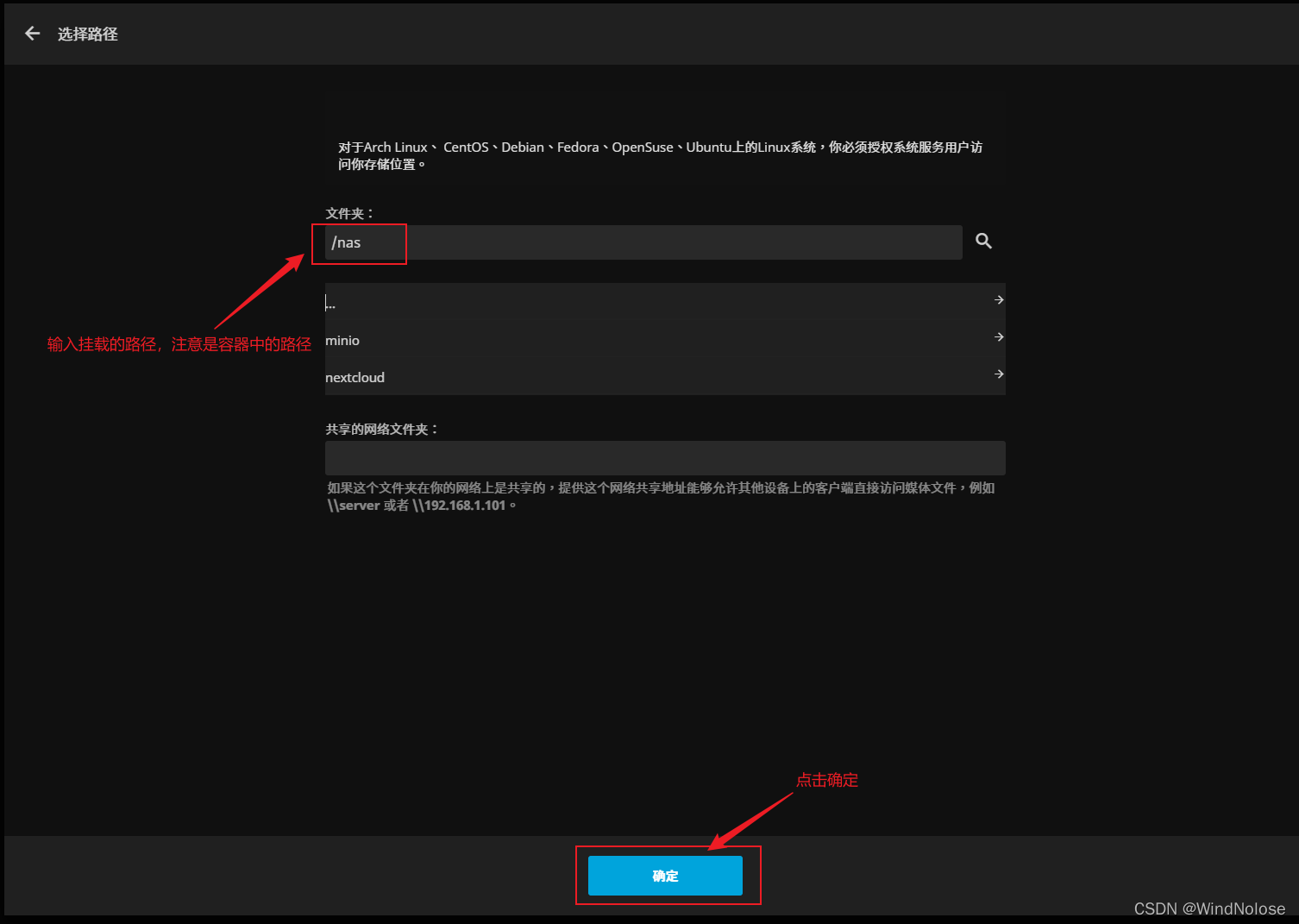Click the arrow beside nextcloud
Image resolution: width=1299 pixels, height=924 pixels.
tap(999, 374)
